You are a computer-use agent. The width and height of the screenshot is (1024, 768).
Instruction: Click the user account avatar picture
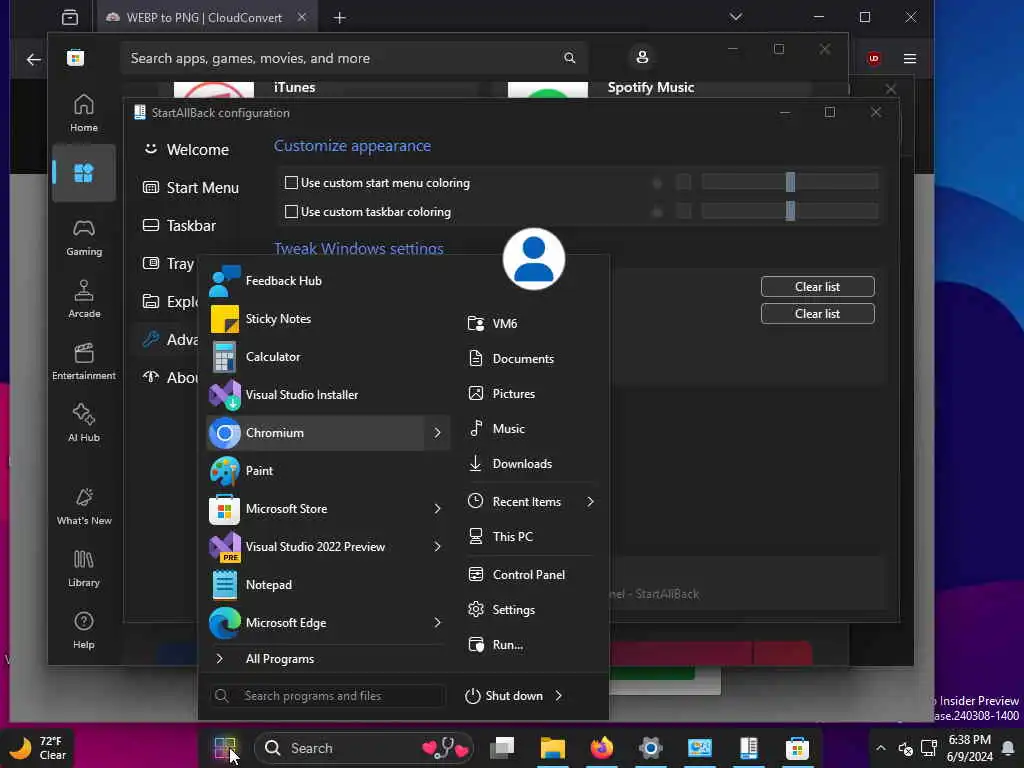(534, 259)
